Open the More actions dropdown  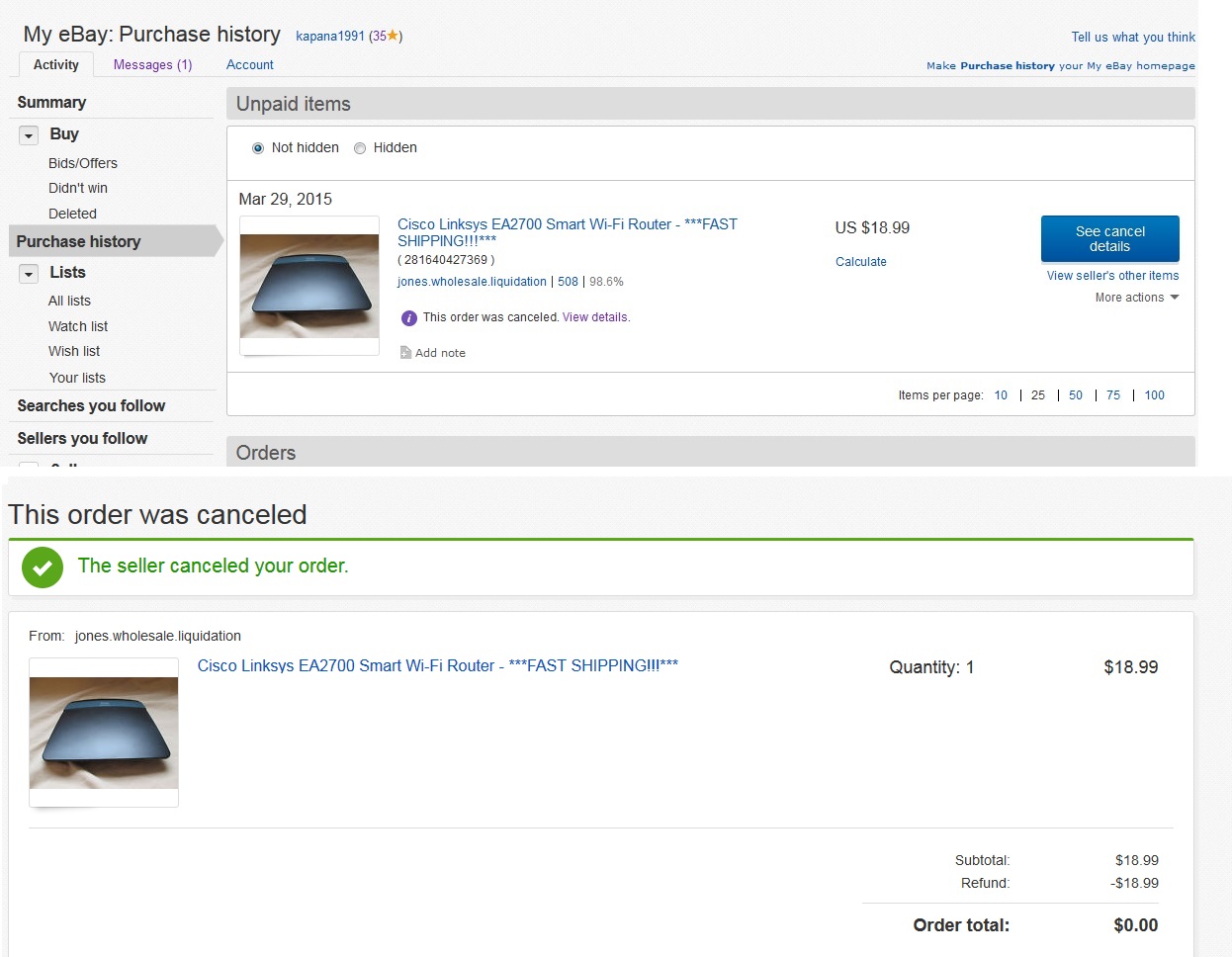click(x=1136, y=298)
